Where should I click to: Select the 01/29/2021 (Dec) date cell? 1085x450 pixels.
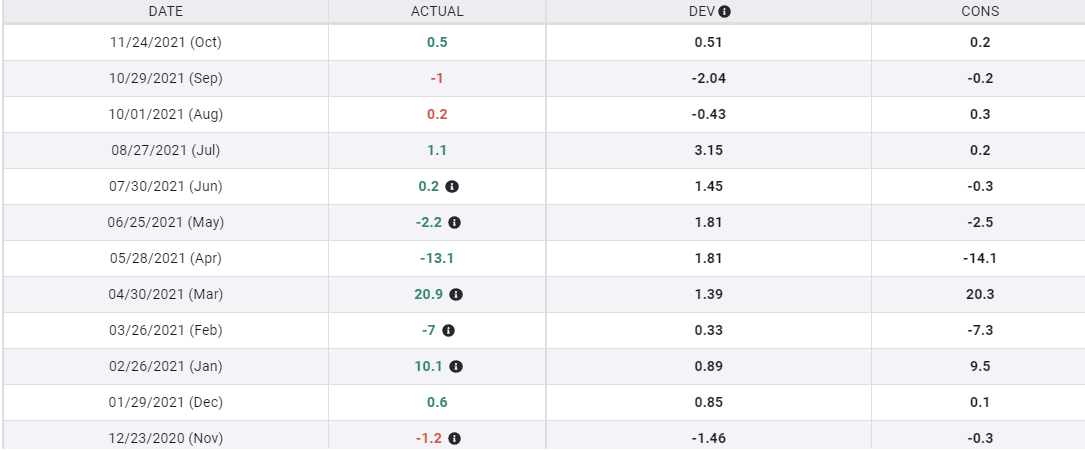point(166,402)
